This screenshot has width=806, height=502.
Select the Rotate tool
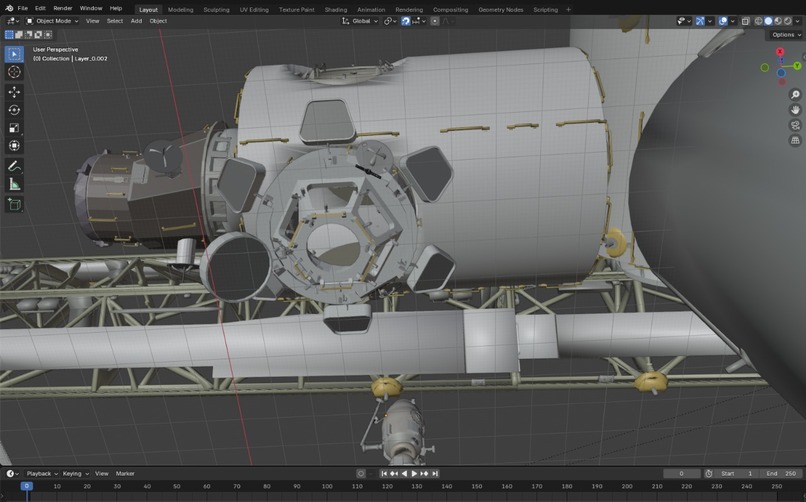14,109
